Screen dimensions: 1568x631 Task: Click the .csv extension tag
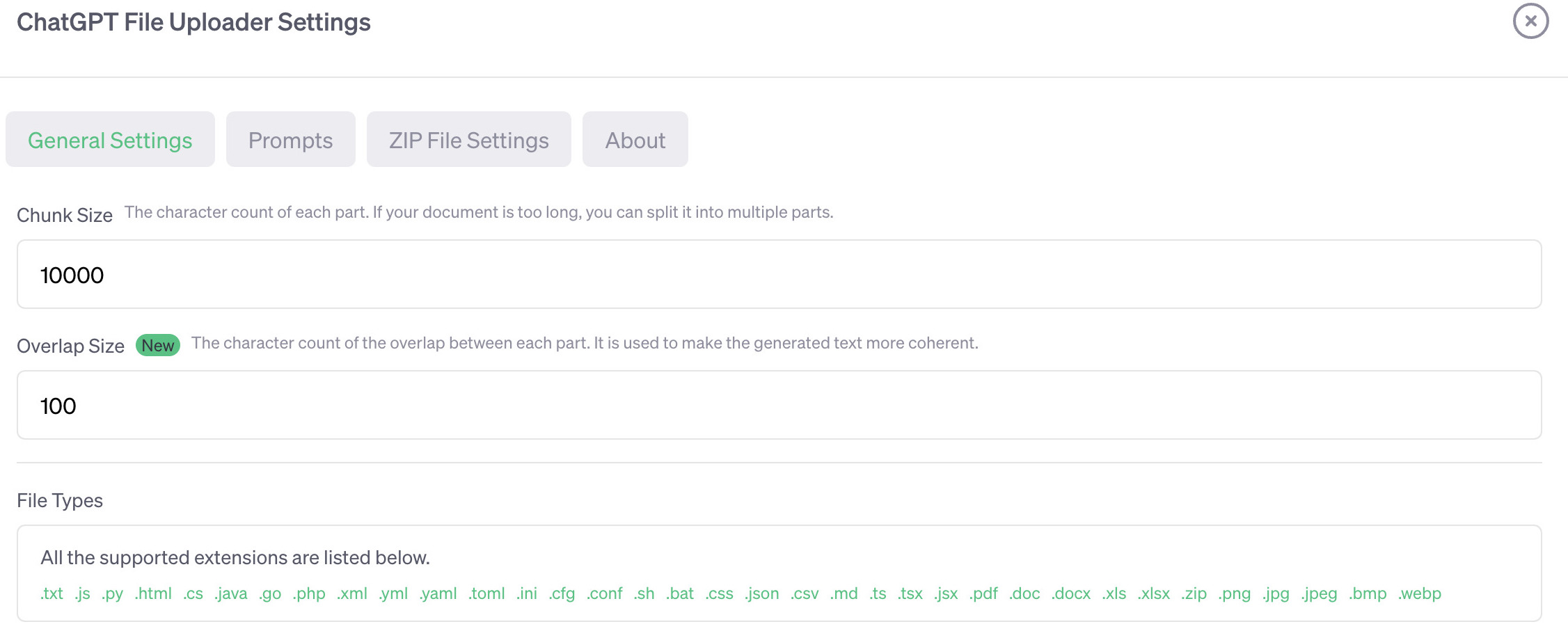click(x=805, y=594)
